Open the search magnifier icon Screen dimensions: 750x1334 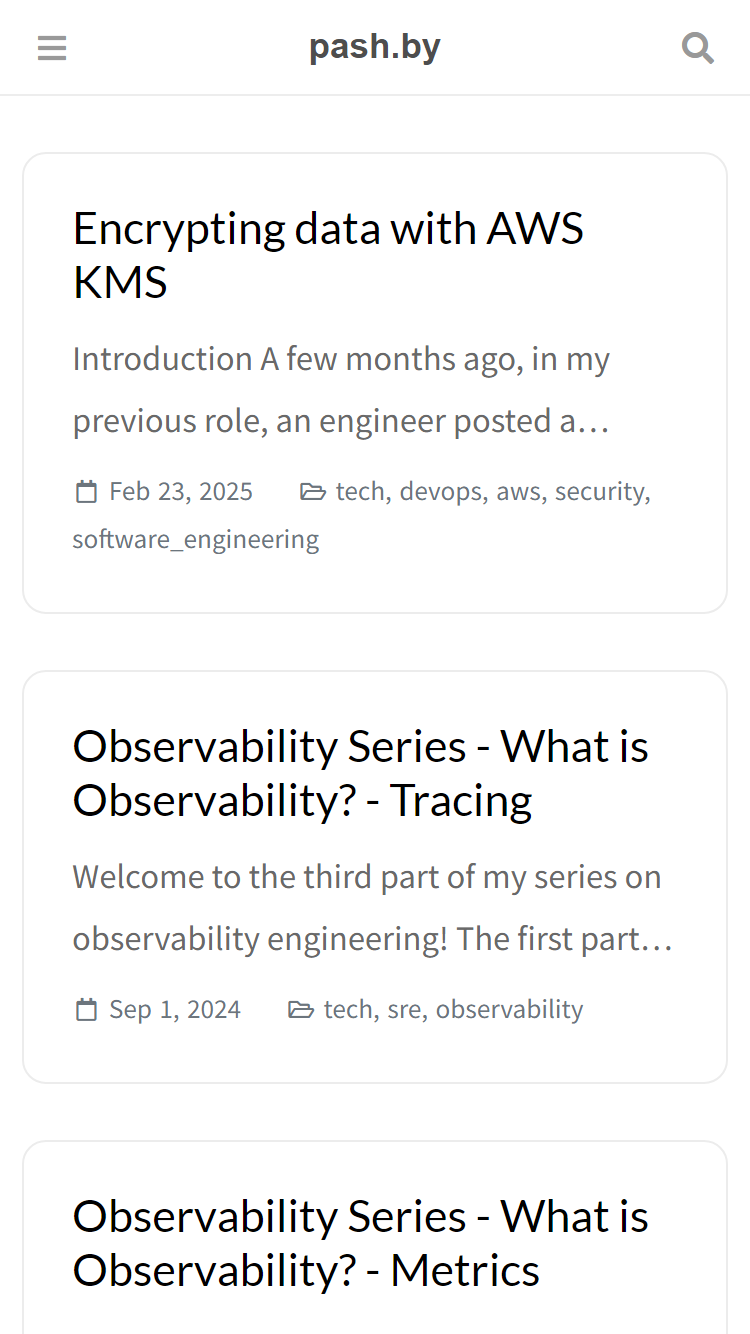point(697,48)
